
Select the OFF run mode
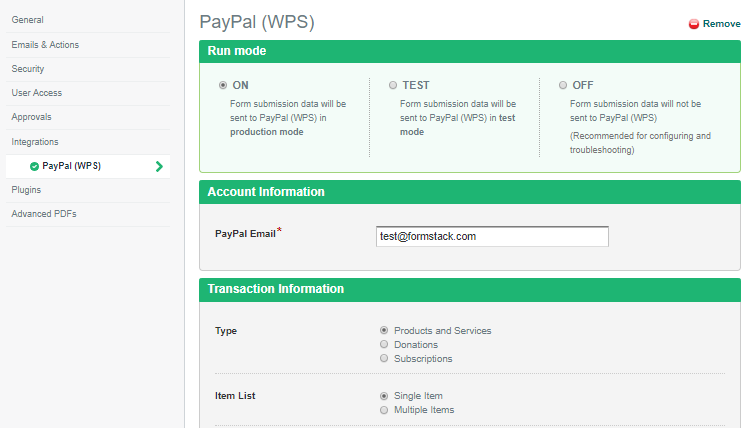coord(563,85)
